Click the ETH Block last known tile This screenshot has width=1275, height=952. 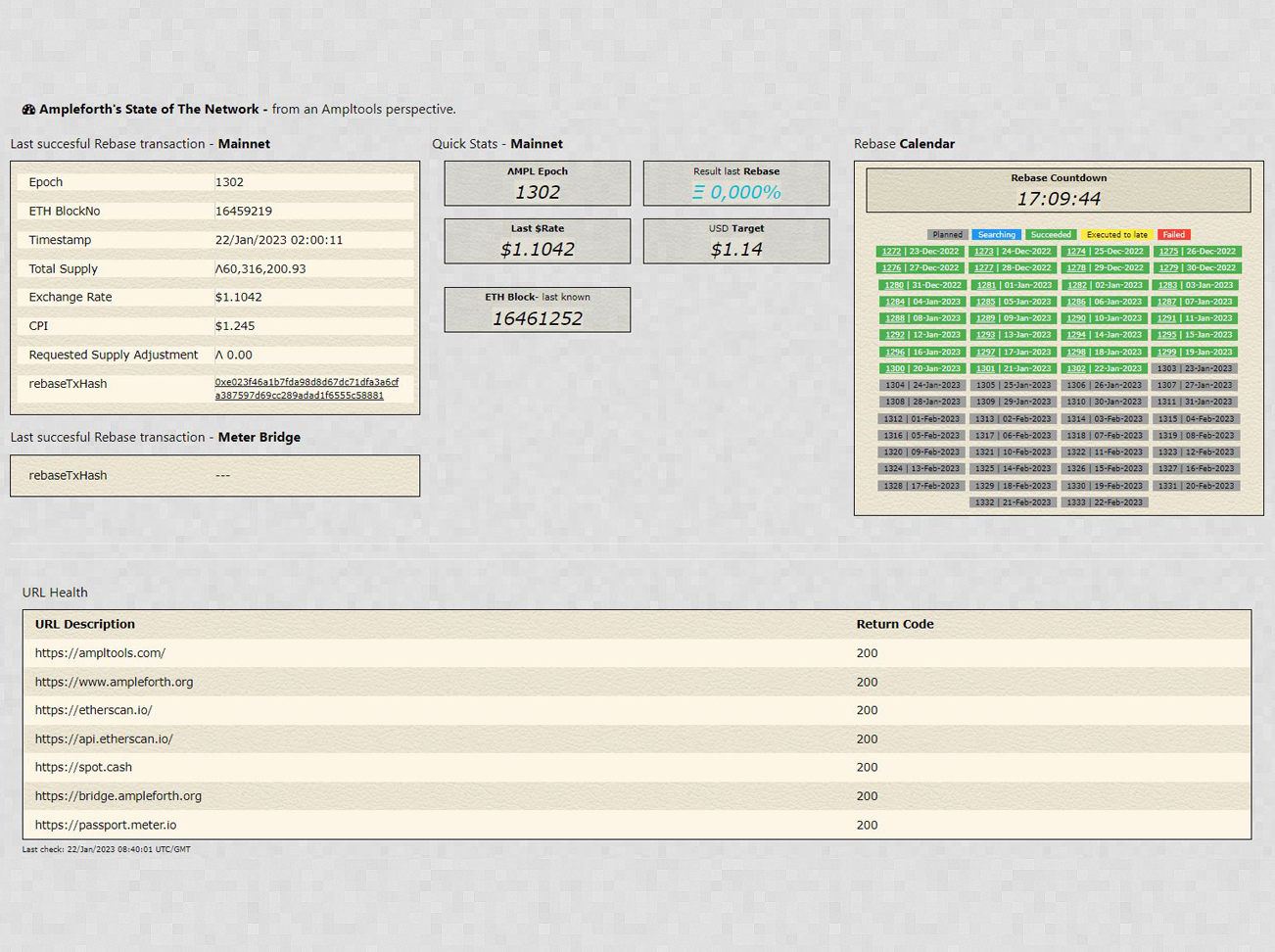(x=537, y=309)
